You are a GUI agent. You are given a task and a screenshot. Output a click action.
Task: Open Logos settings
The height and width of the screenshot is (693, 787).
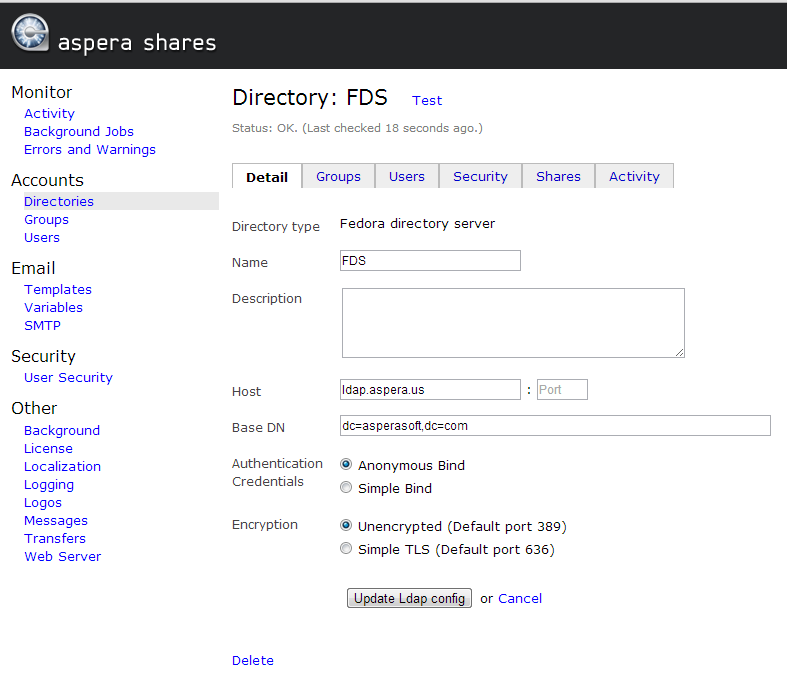(43, 503)
